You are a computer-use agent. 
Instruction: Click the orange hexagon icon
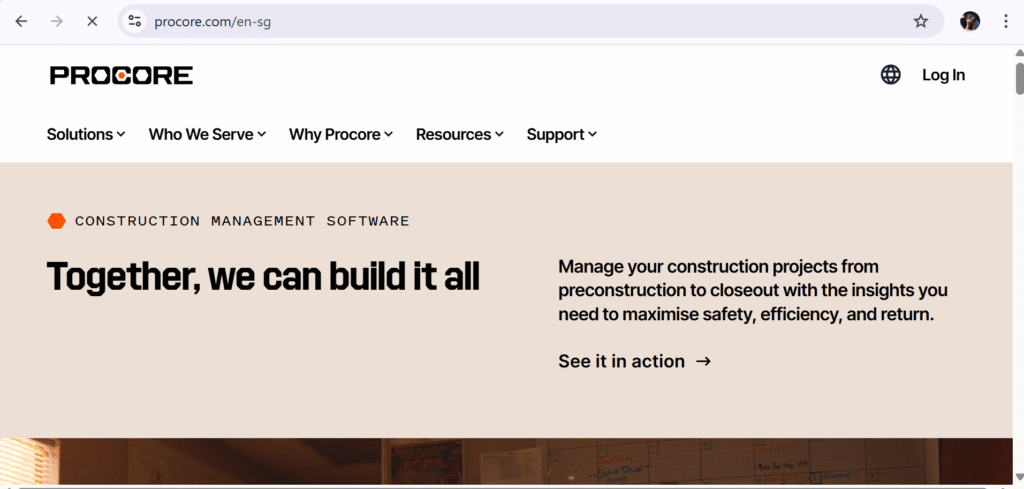[57, 221]
